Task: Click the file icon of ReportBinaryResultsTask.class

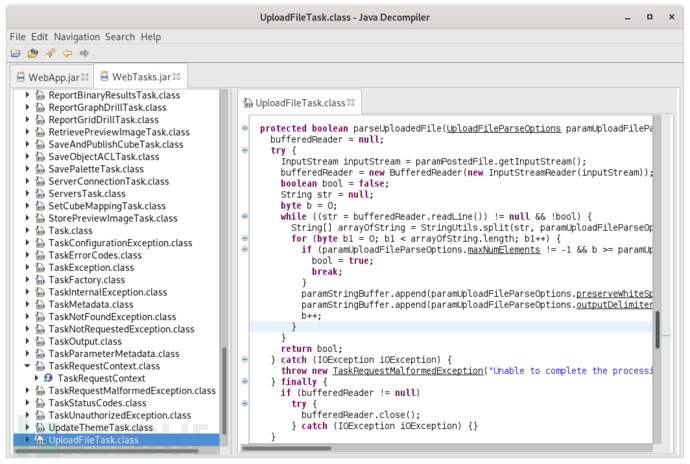Action: click(40, 95)
